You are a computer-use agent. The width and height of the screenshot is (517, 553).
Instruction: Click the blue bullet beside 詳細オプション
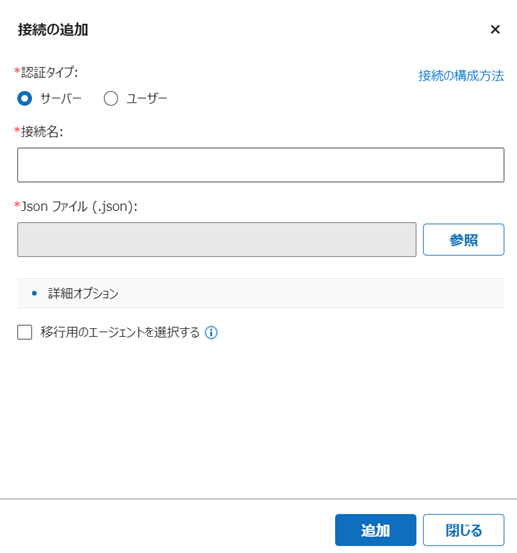(x=34, y=293)
